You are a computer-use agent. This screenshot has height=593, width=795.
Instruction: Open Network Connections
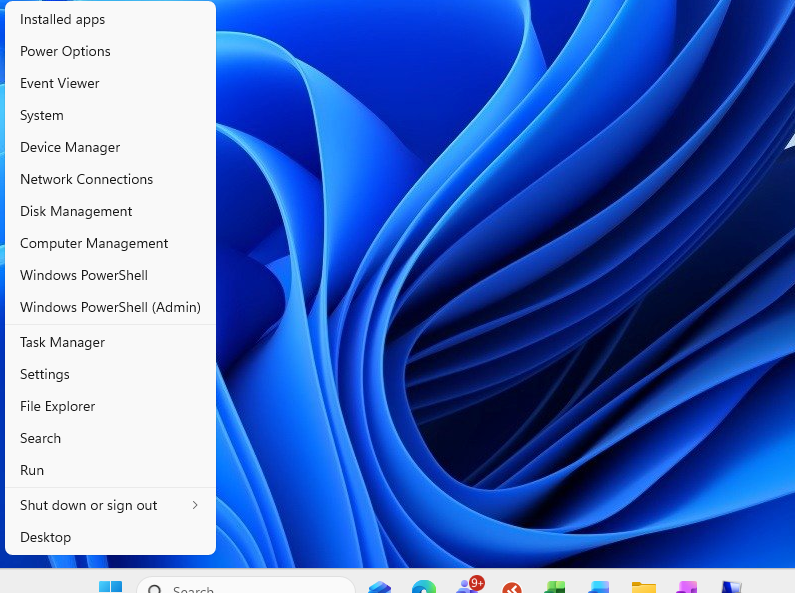(x=110, y=179)
